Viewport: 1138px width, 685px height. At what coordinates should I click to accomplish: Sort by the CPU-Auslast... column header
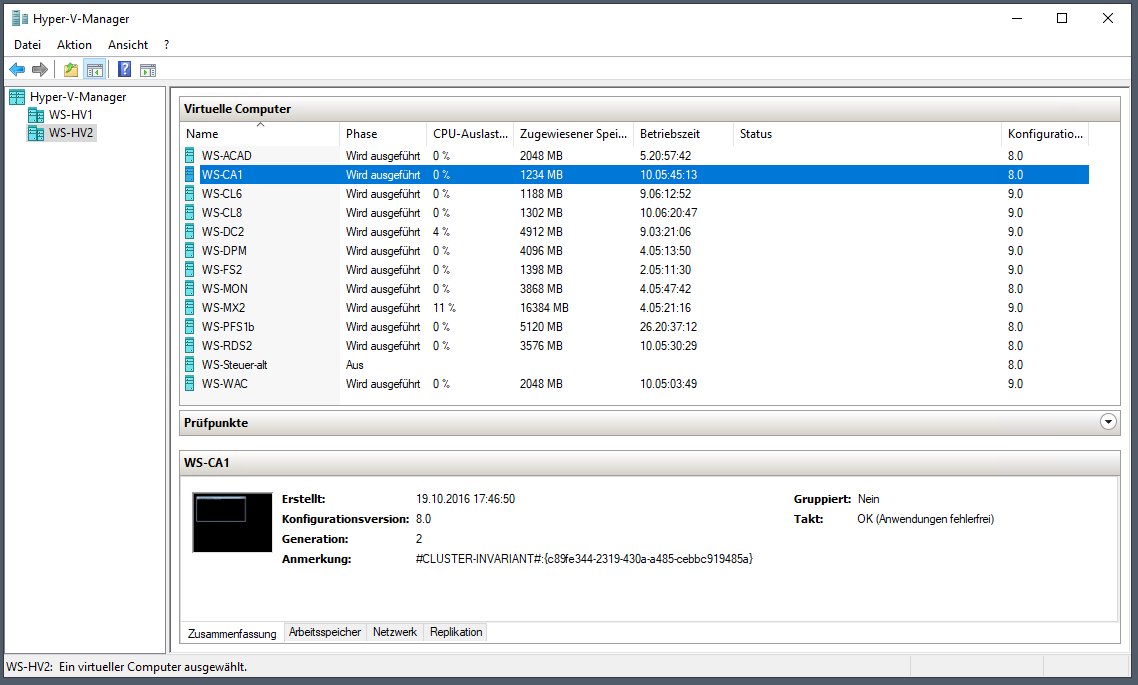point(470,134)
